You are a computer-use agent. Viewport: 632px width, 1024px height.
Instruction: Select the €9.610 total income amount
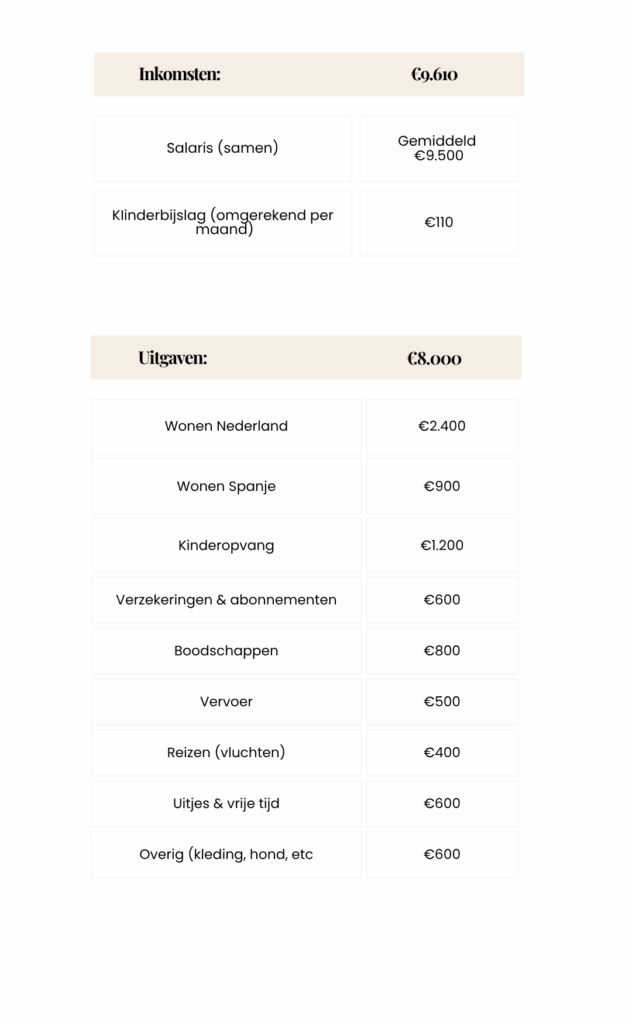[434, 74]
